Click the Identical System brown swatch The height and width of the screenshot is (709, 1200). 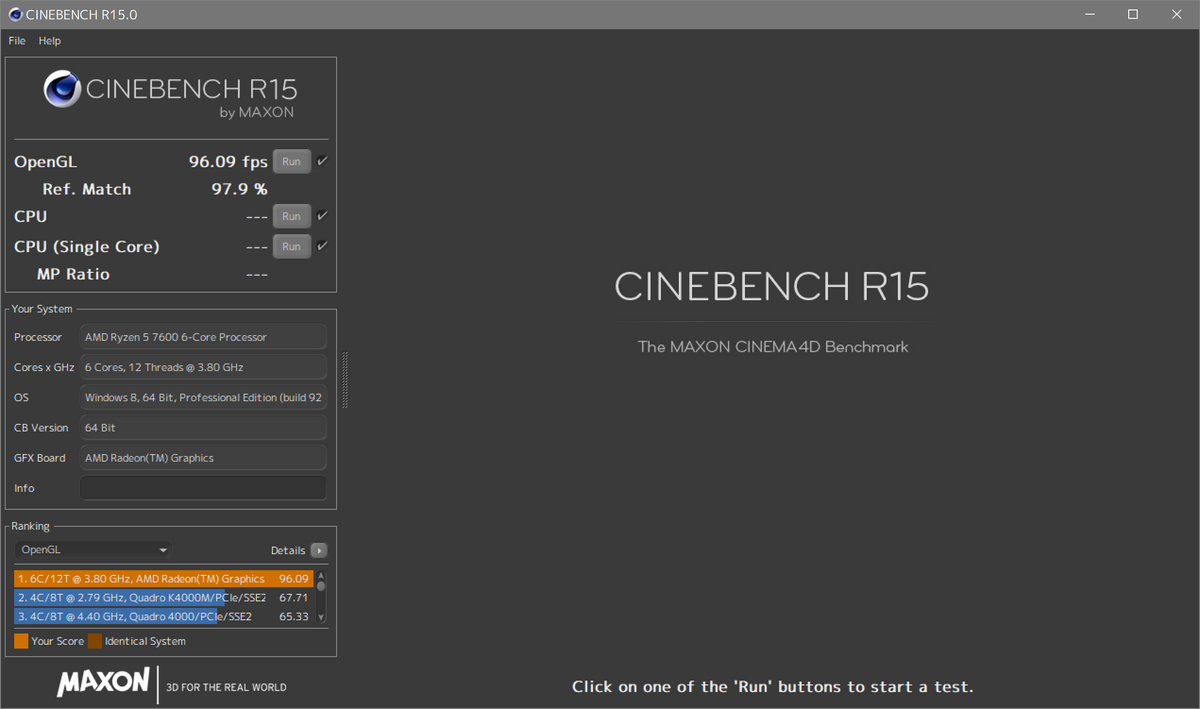click(95, 641)
